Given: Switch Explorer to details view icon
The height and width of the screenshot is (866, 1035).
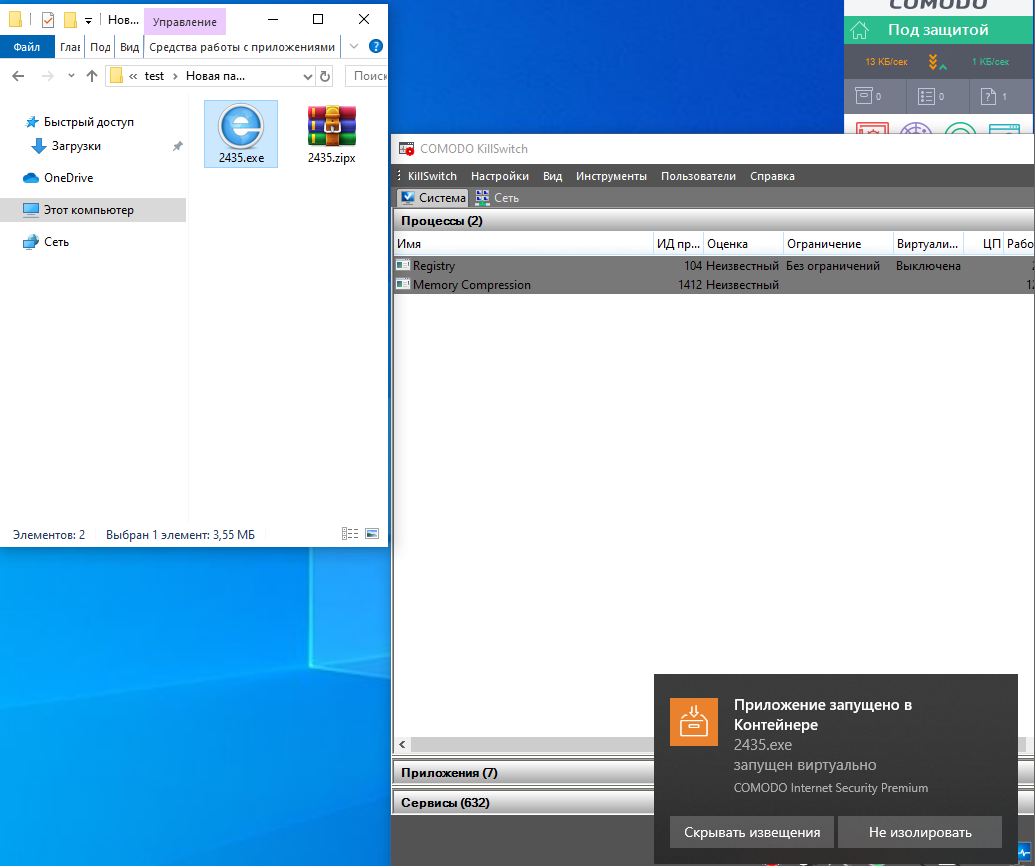Looking at the screenshot, I should click(x=350, y=534).
